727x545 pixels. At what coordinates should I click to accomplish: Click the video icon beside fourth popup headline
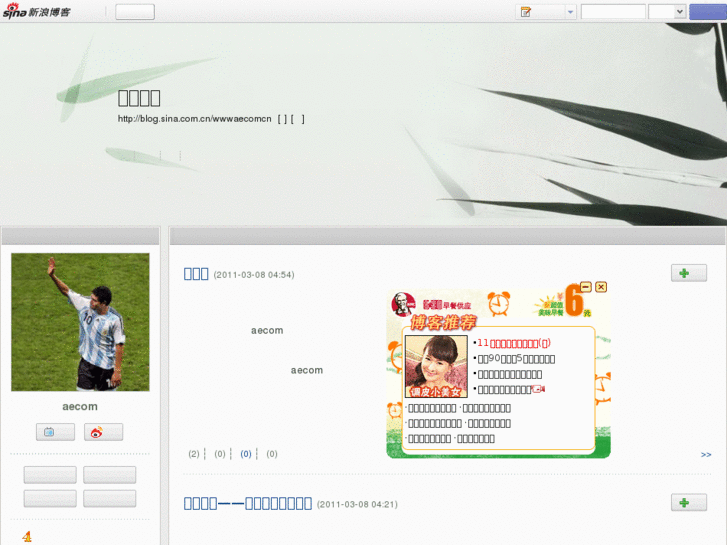click(538, 389)
